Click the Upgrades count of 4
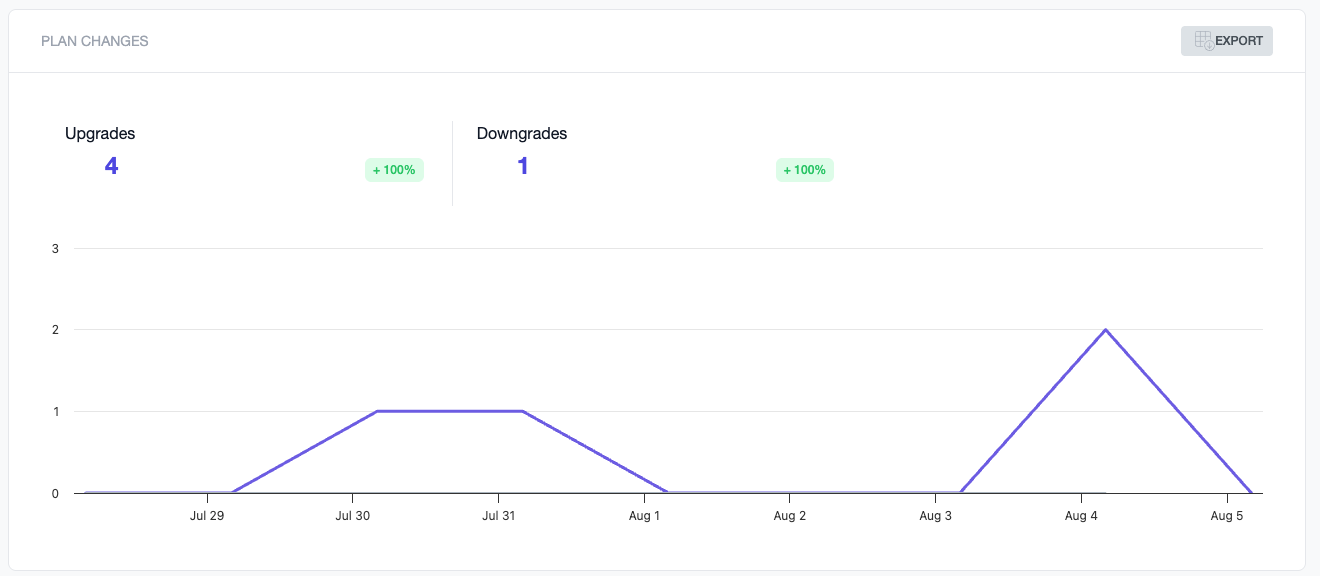This screenshot has width=1320, height=576. (111, 166)
